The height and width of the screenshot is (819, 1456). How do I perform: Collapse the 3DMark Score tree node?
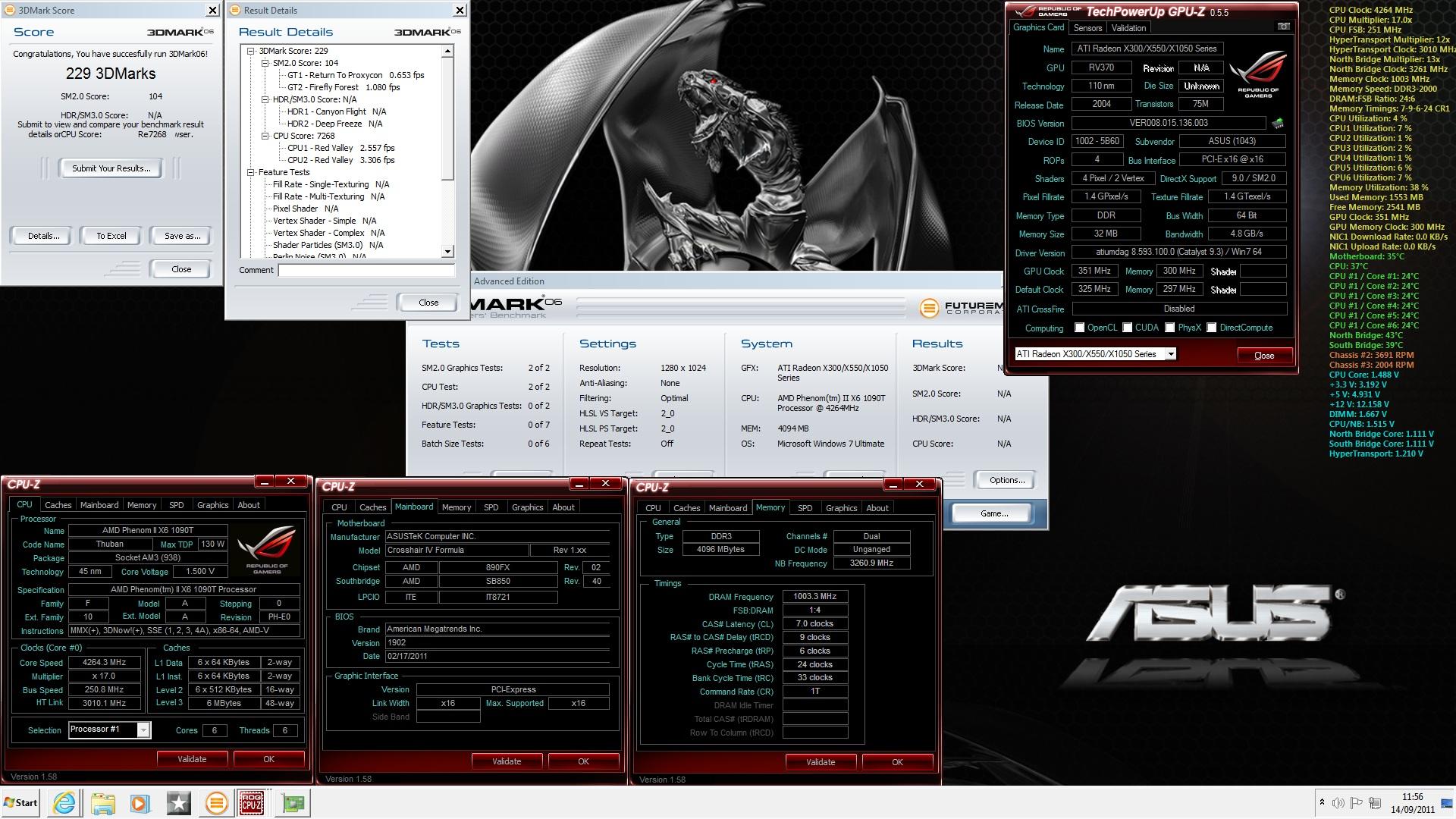coord(251,51)
